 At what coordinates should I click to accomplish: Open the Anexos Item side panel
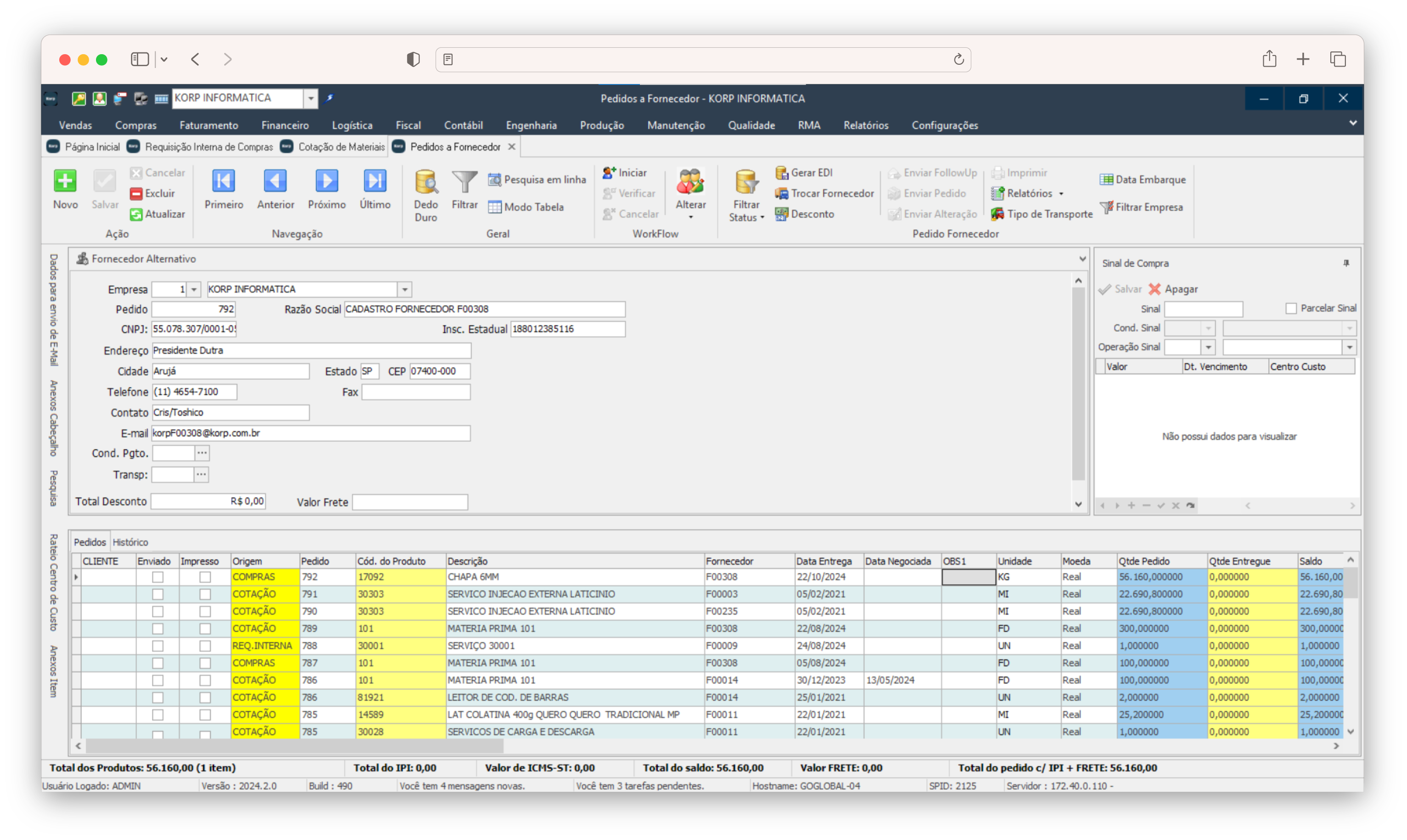click(x=54, y=672)
